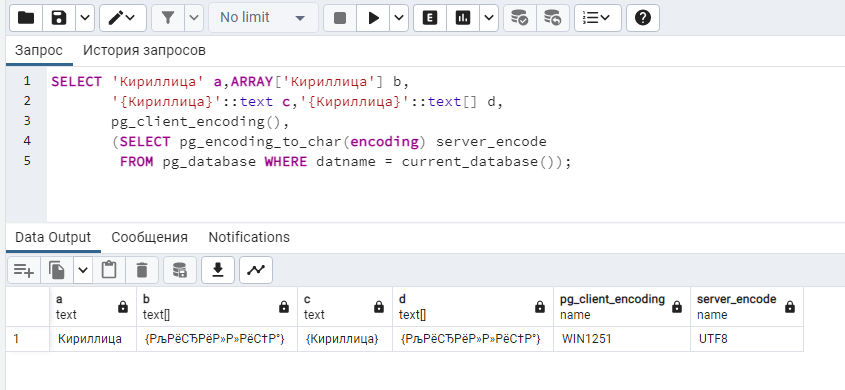Open Help with the question mark icon
The width and height of the screenshot is (845, 390).
(643, 18)
